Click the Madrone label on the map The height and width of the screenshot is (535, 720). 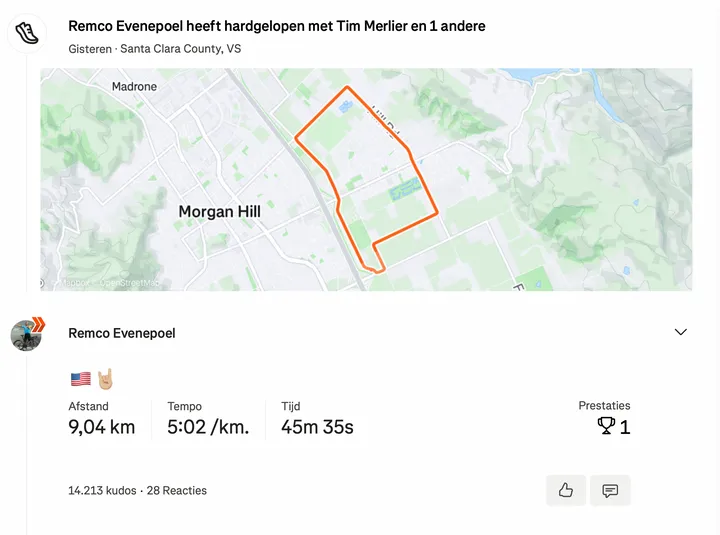(134, 87)
